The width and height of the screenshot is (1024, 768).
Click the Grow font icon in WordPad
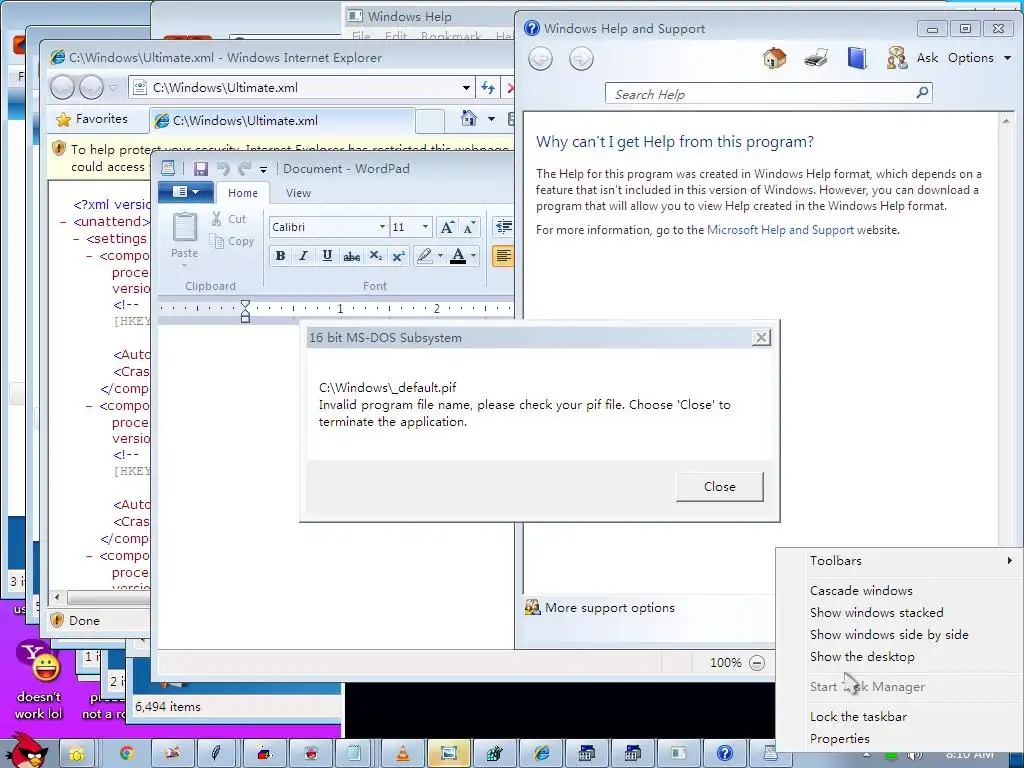click(x=447, y=227)
